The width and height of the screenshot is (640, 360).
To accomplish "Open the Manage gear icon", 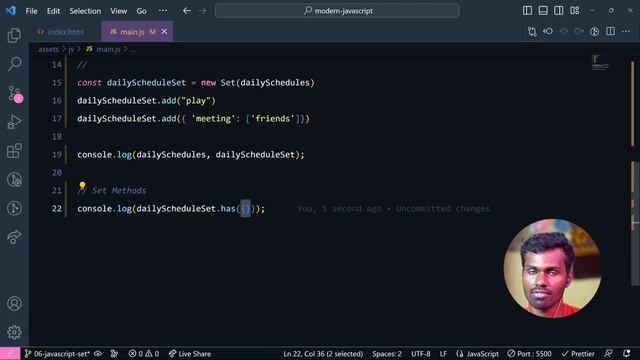I will click(x=14, y=332).
